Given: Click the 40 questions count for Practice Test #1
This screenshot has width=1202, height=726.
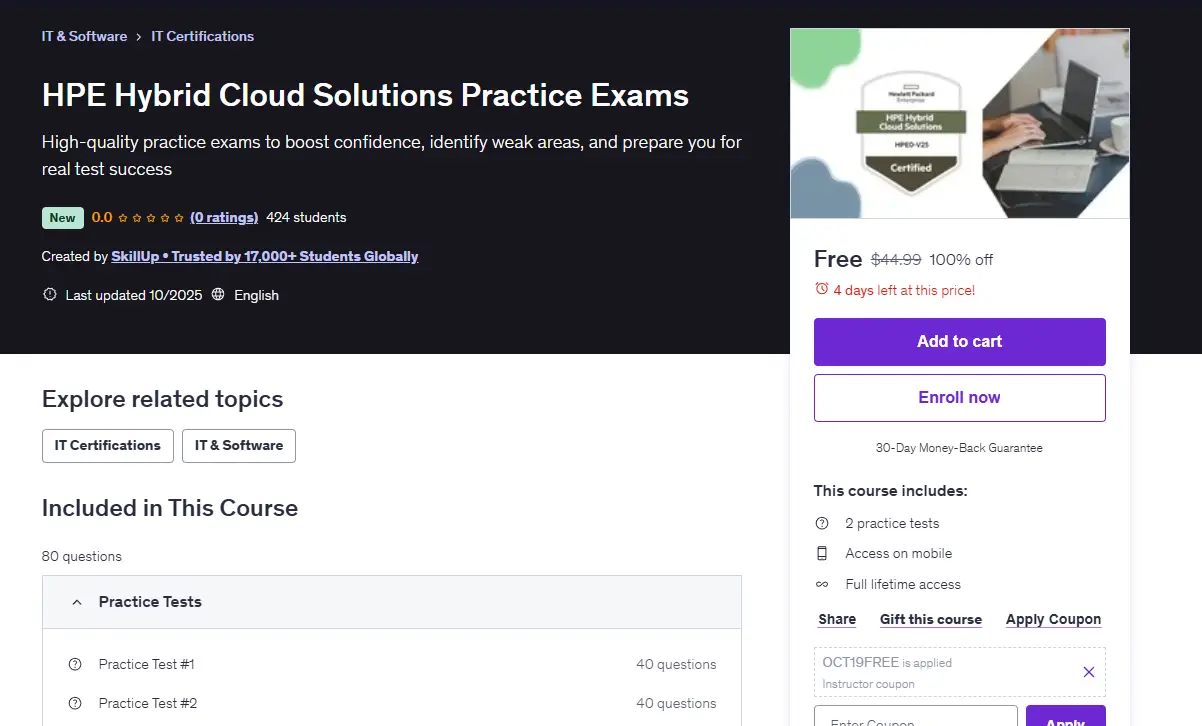Looking at the screenshot, I should point(676,664).
